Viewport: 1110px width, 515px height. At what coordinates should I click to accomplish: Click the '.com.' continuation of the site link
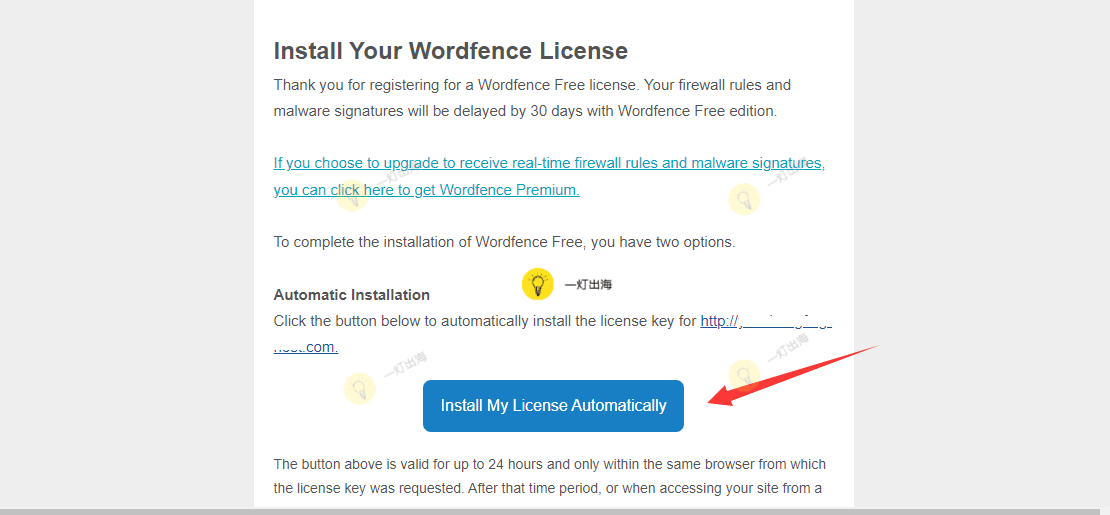(x=306, y=347)
